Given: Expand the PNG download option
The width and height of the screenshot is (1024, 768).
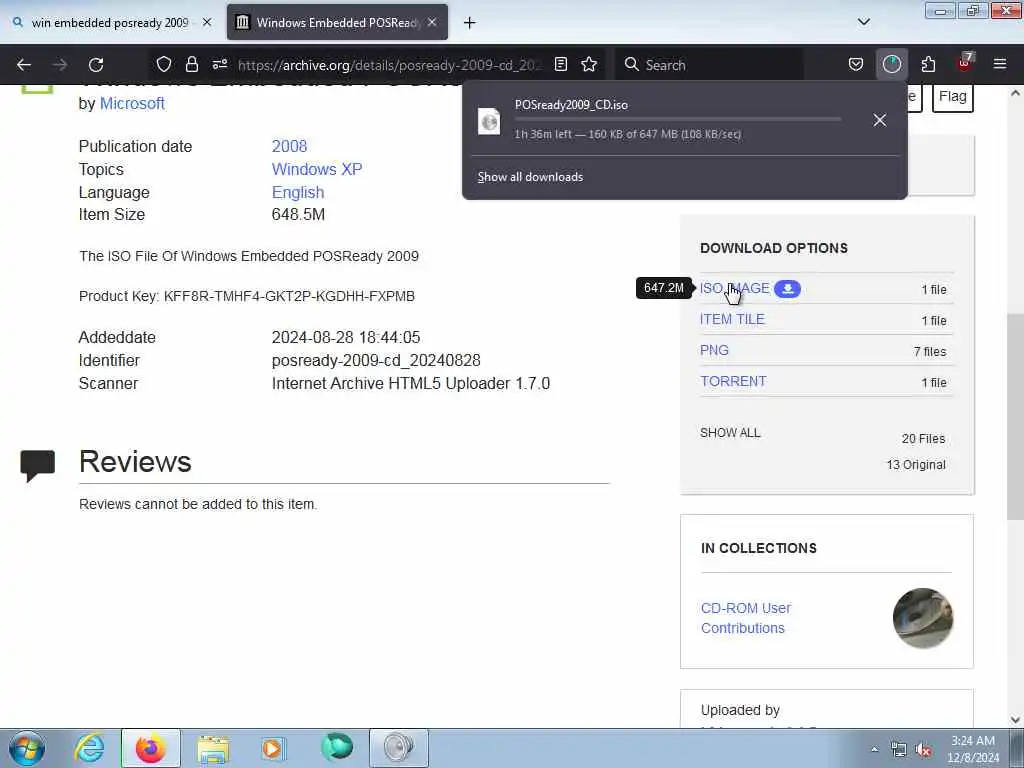Looking at the screenshot, I should pyautogui.click(x=714, y=350).
